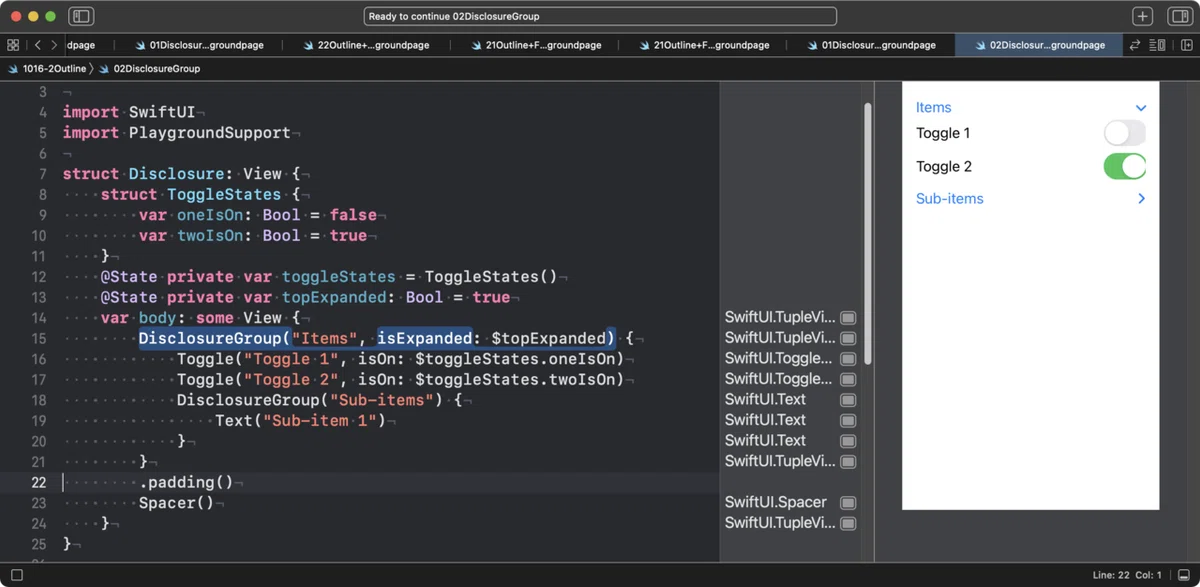Viewport: 1200px width, 587px height.
Task: Go back with the left arrow
Action: (38, 45)
